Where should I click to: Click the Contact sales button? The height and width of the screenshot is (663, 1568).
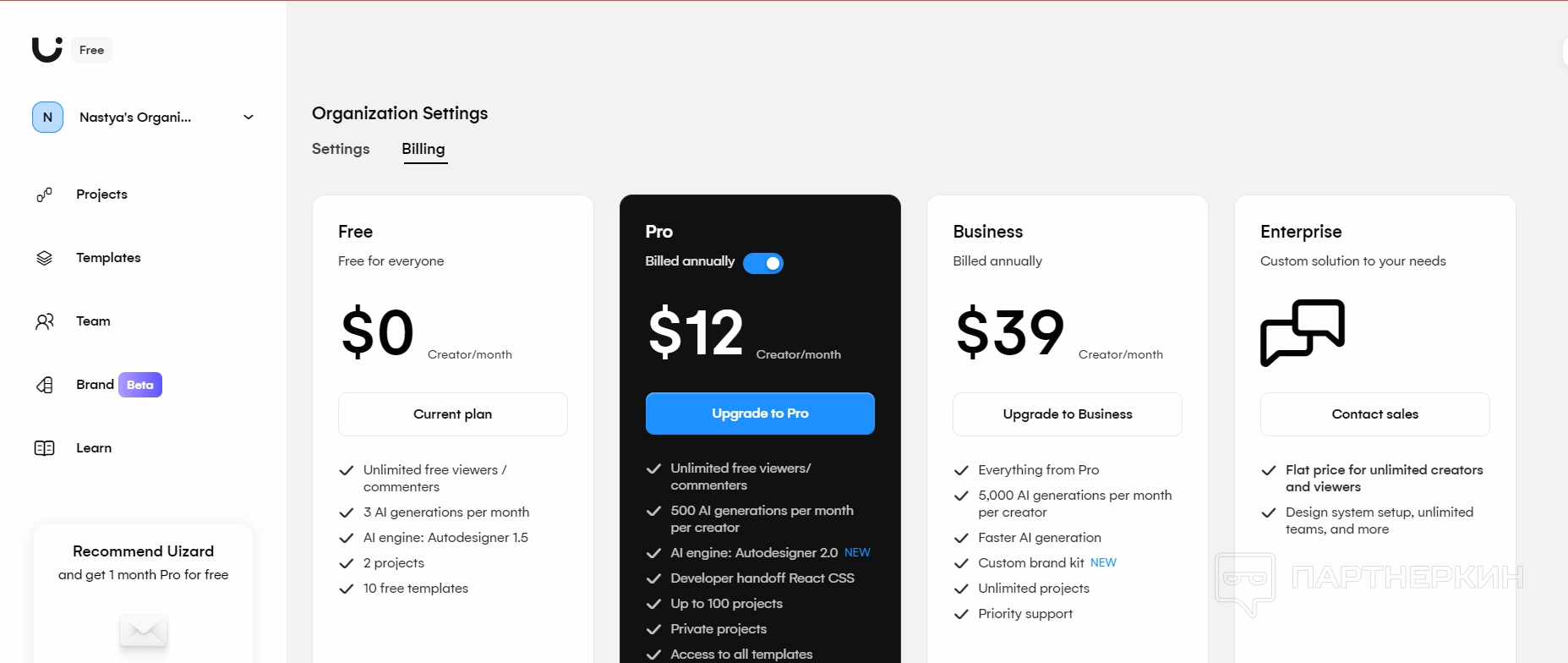(1374, 414)
